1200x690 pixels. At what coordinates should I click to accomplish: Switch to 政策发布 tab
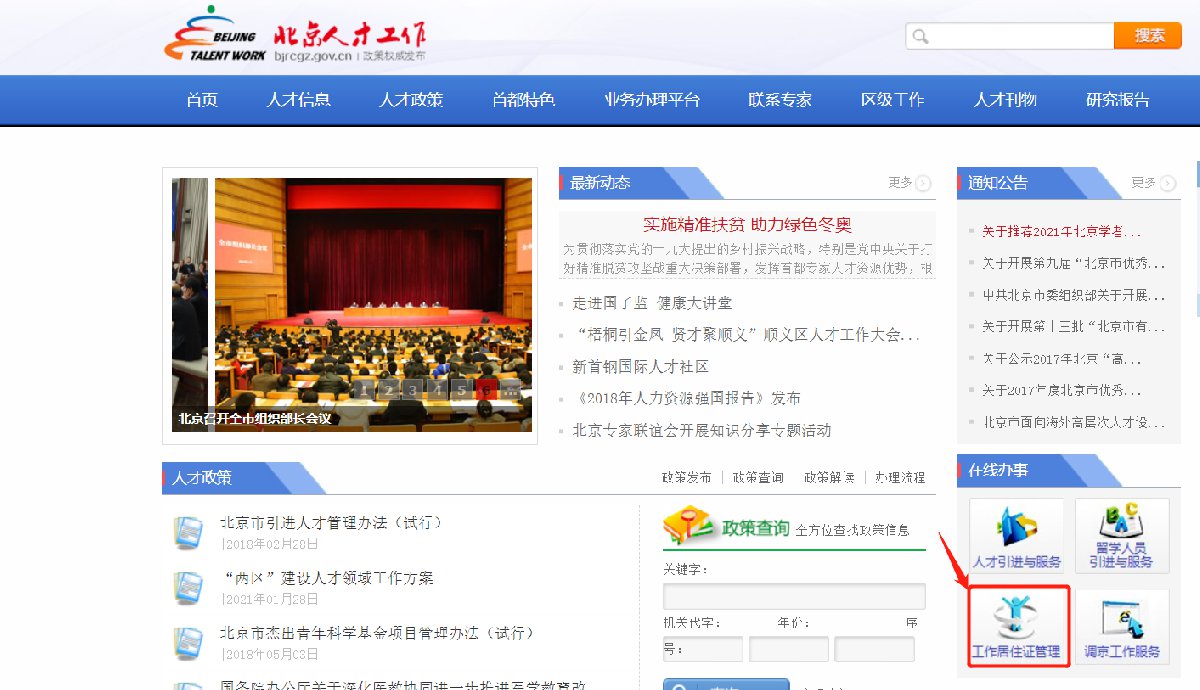(687, 478)
